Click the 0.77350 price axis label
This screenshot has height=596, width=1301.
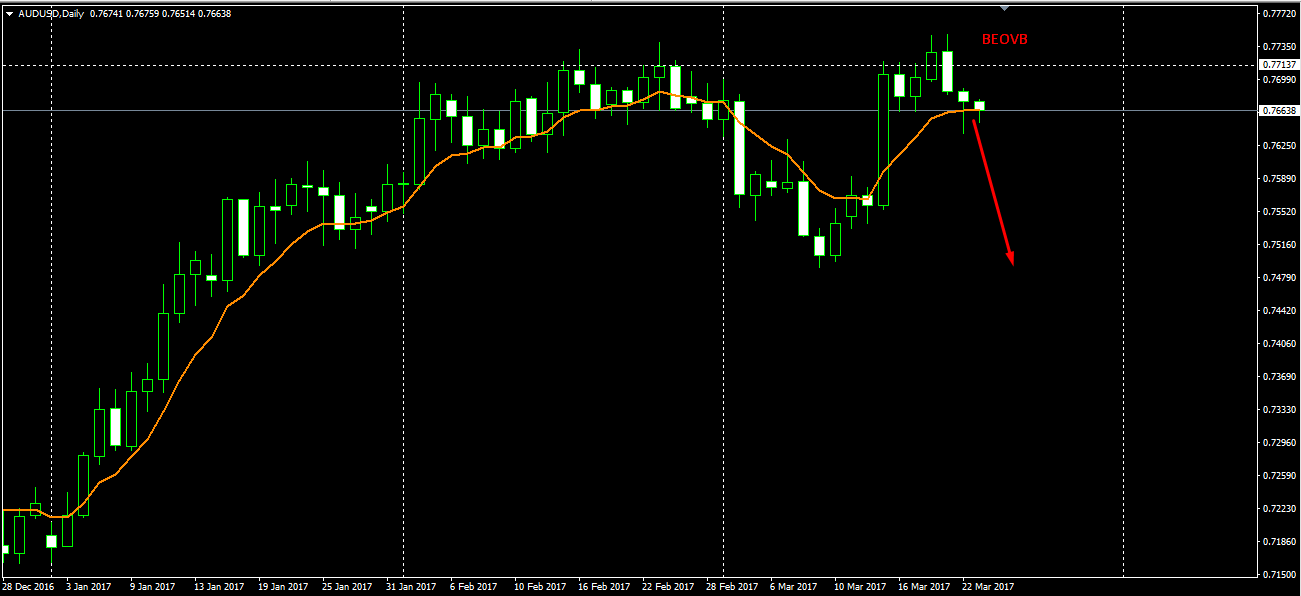coord(1280,47)
